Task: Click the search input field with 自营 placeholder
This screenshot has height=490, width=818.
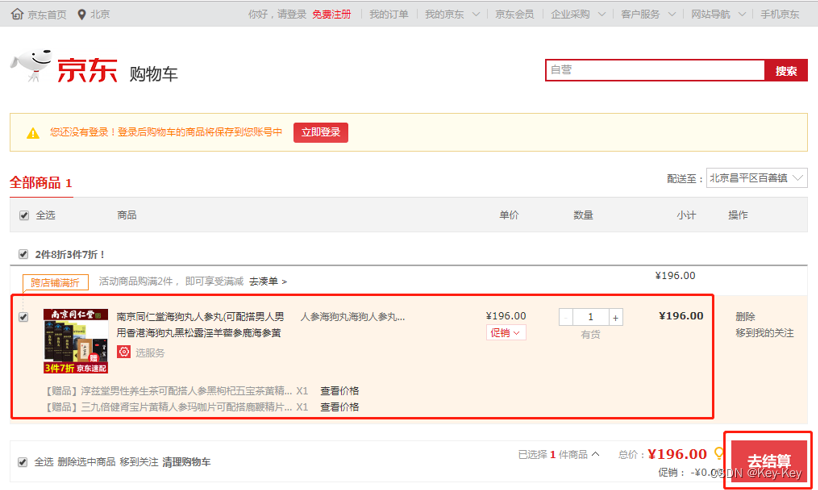Action: 655,70
